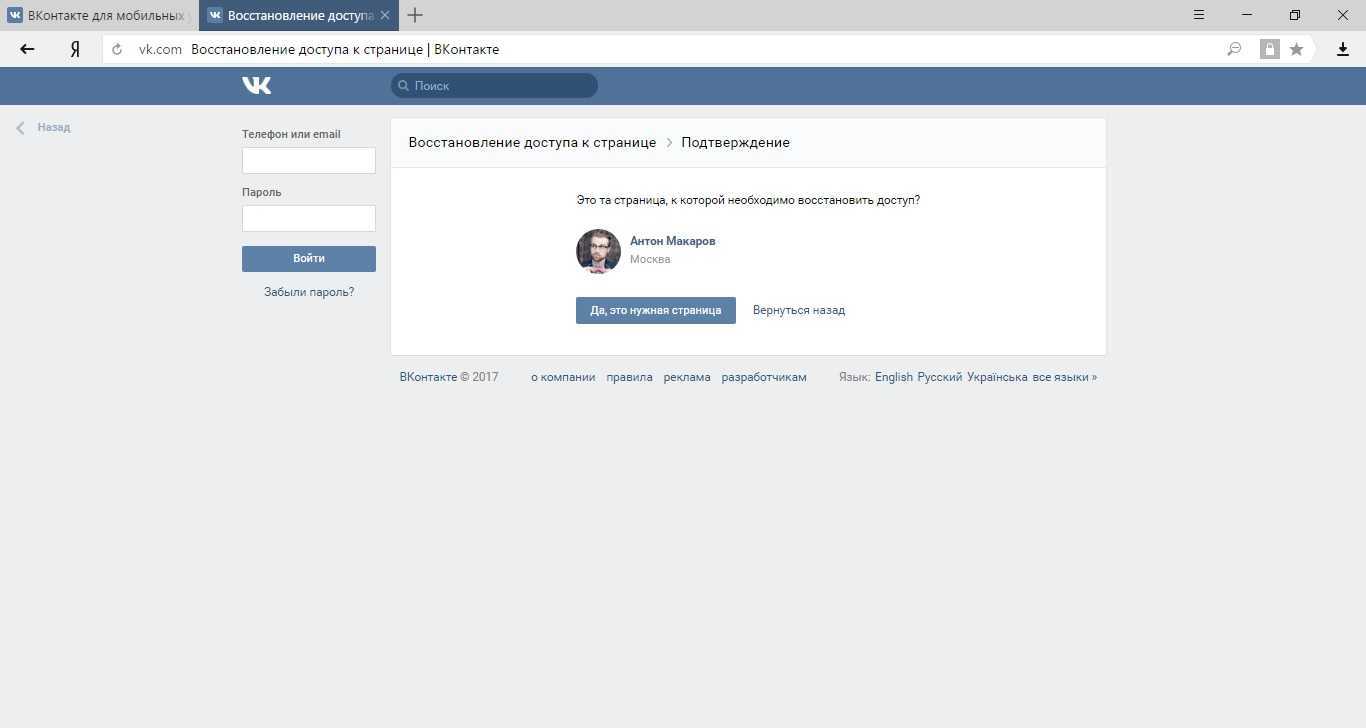This screenshot has height=728, width=1366.
Task: Open the ВКонтакте footer link
Action: click(x=428, y=377)
